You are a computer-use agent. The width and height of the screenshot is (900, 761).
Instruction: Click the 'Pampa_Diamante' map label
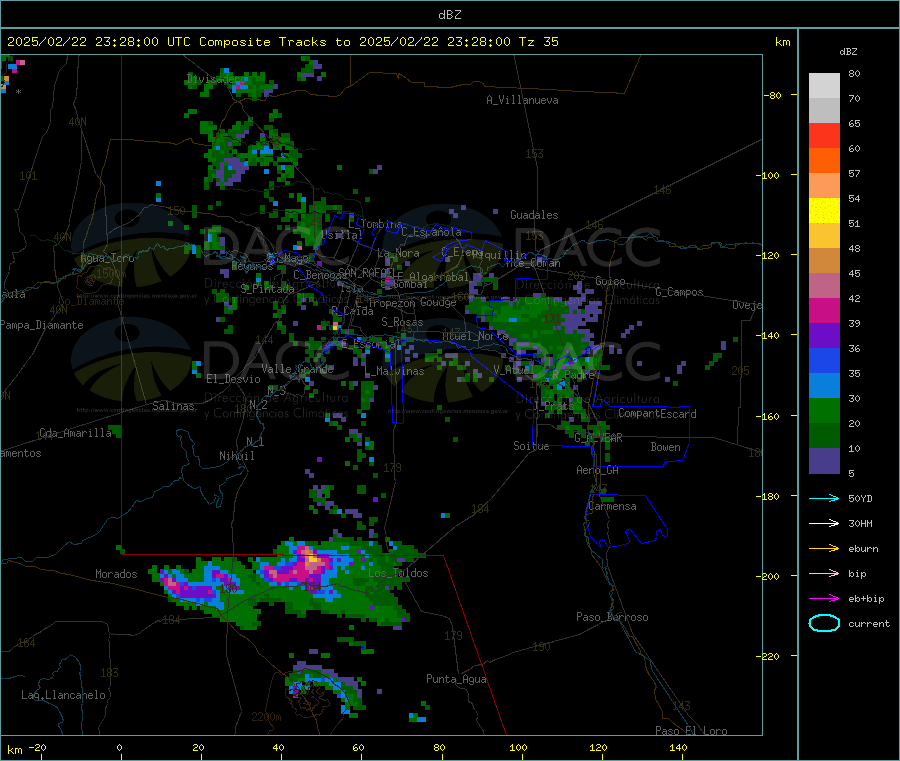click(42, 325)
